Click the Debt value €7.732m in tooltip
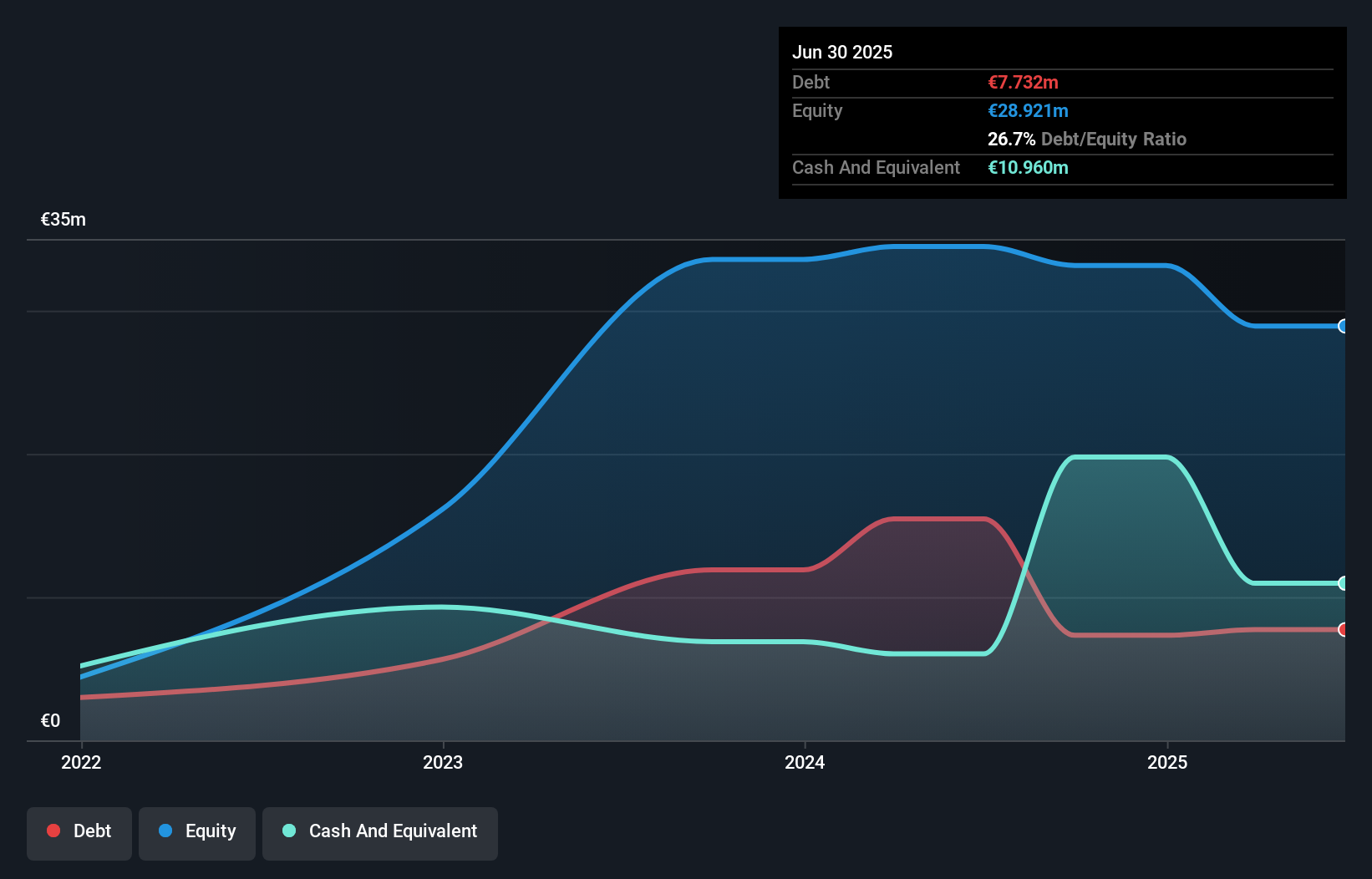This screenshot has width=1372, height=879. click(1023, 82)
